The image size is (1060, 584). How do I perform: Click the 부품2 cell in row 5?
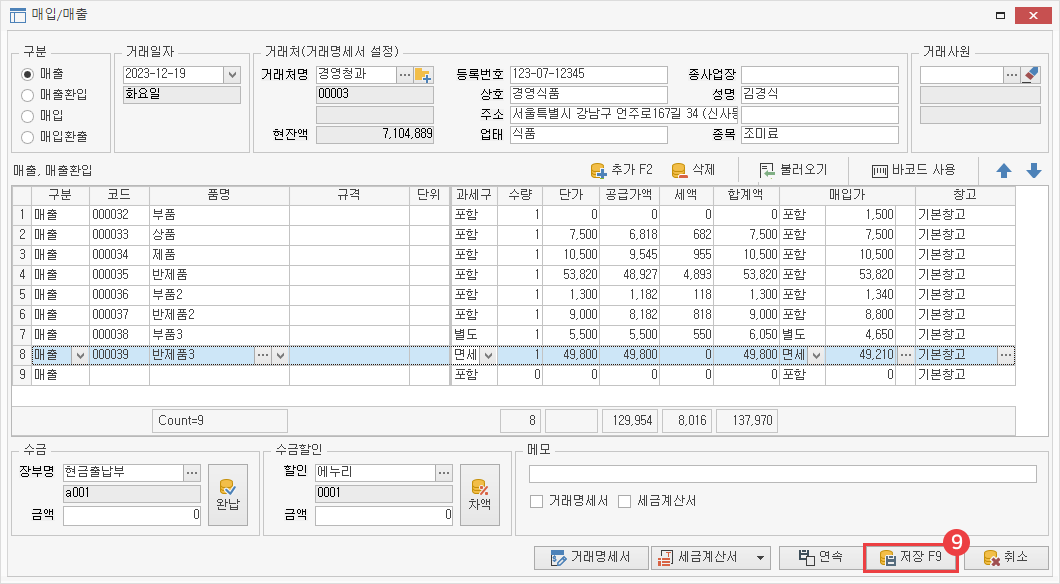219,295
